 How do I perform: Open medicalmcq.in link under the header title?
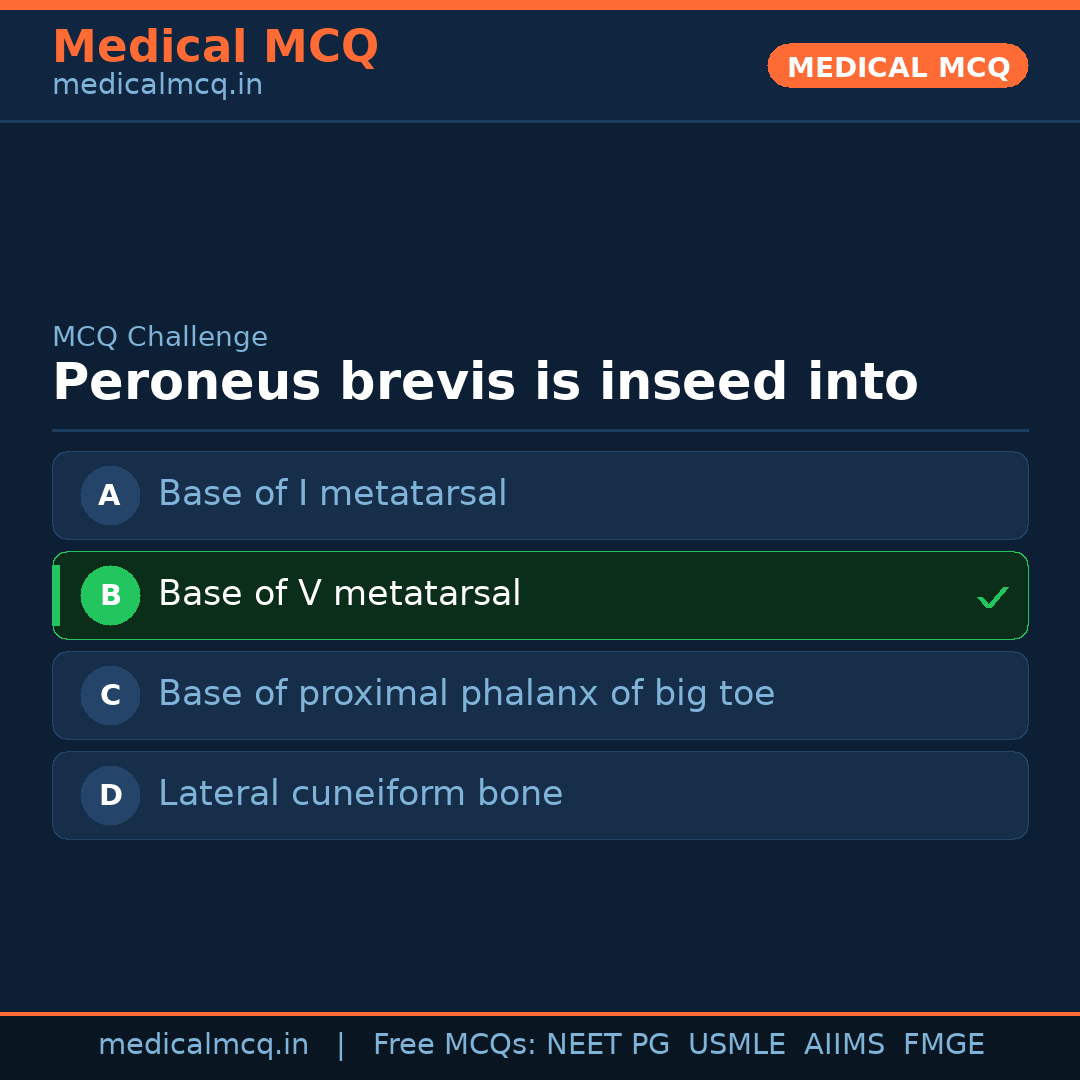click(x=157, y=86)
